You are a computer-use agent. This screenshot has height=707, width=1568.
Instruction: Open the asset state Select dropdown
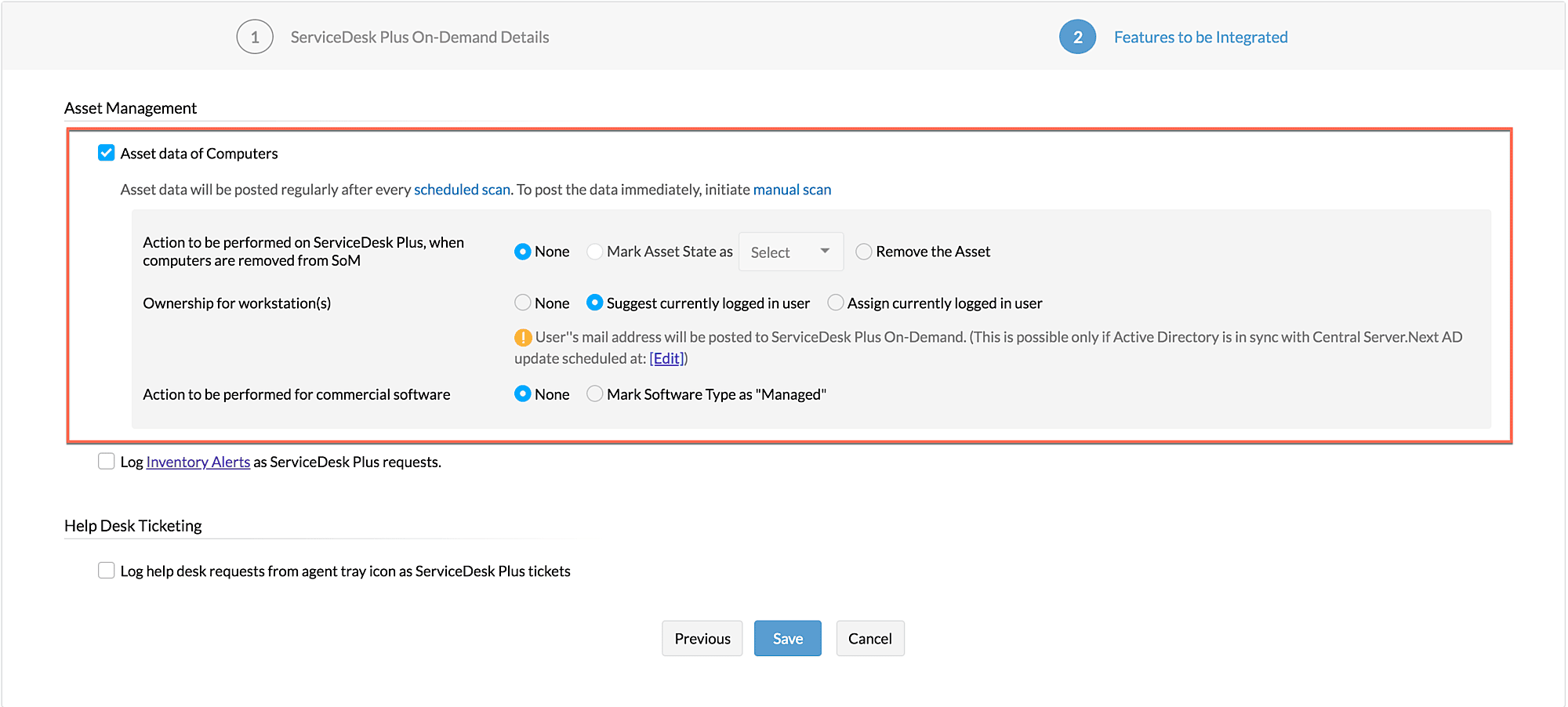790,252
